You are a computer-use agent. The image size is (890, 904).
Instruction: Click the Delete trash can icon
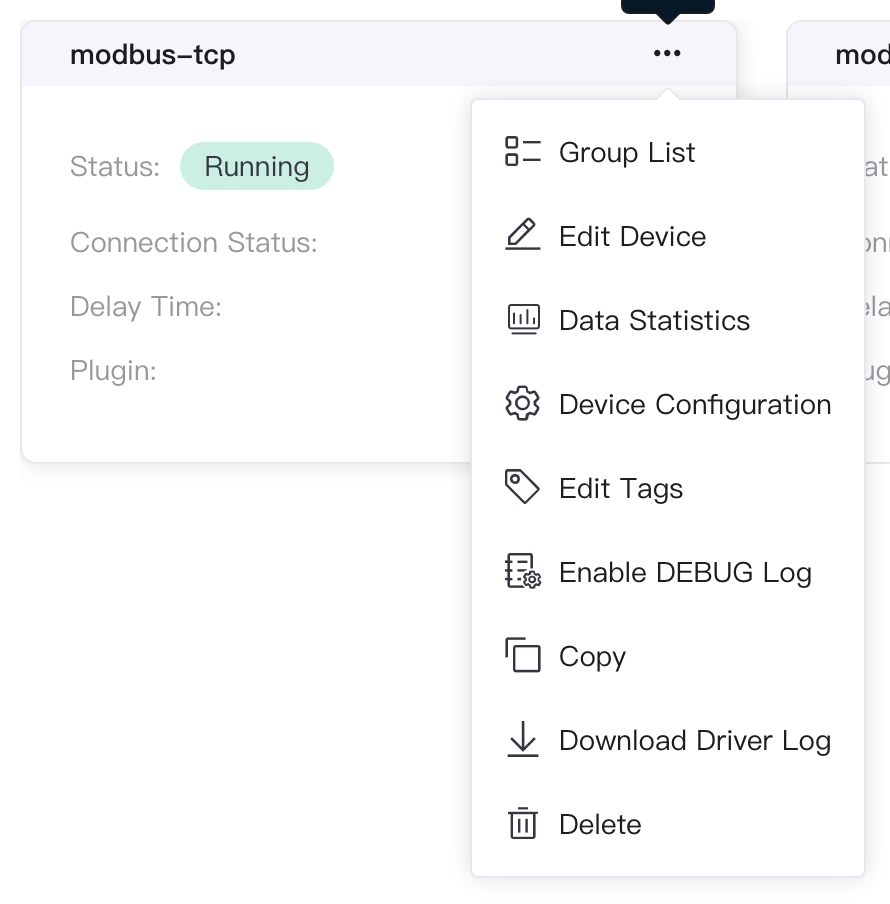pyautogui.click(x=523, y=823)
